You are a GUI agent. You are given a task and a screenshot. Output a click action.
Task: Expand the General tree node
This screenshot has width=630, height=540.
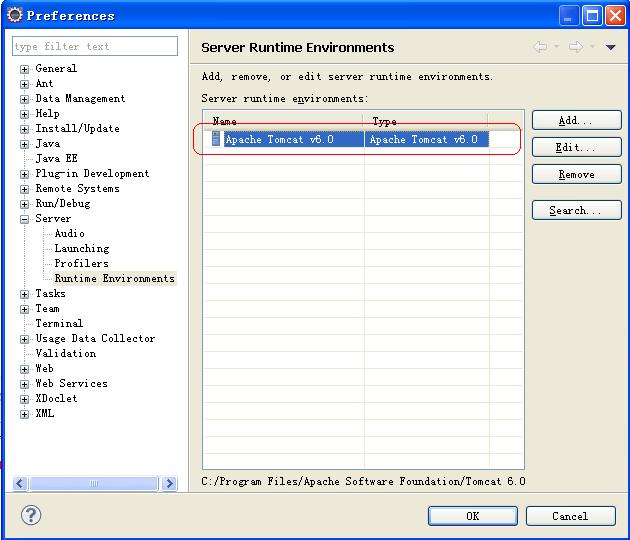[25, 69]
